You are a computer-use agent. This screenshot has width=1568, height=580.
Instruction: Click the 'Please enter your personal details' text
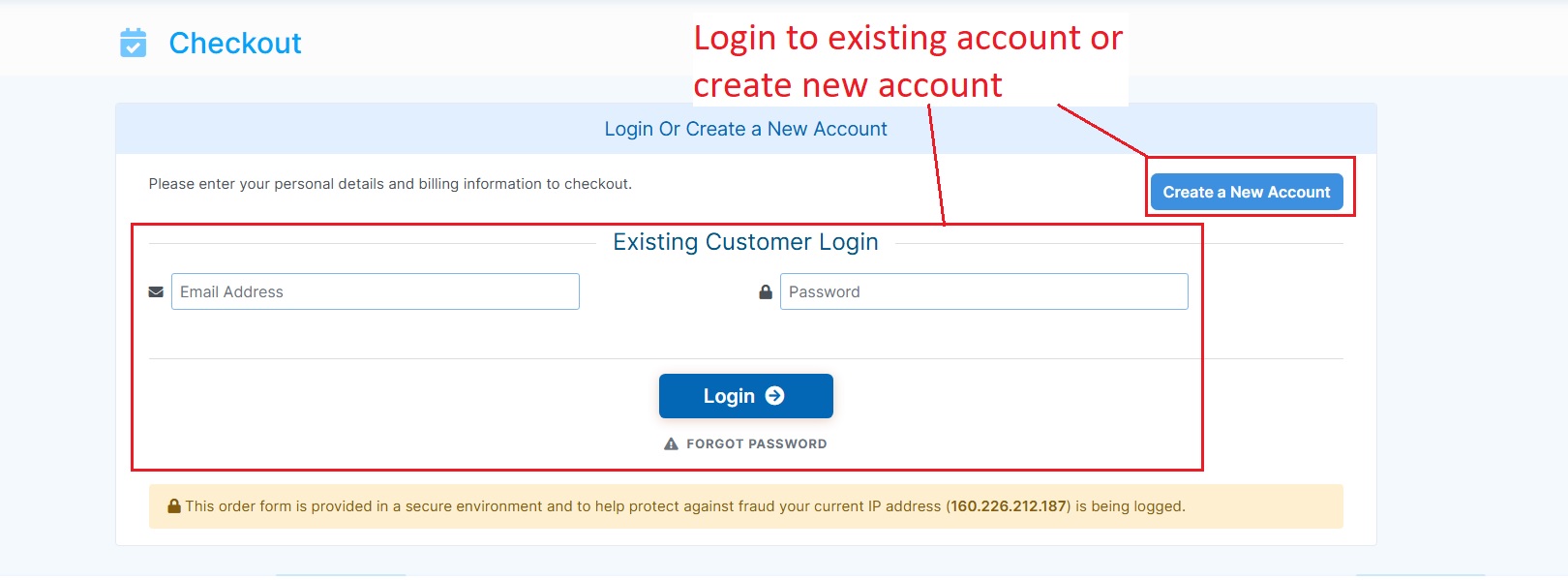[390, 184]
